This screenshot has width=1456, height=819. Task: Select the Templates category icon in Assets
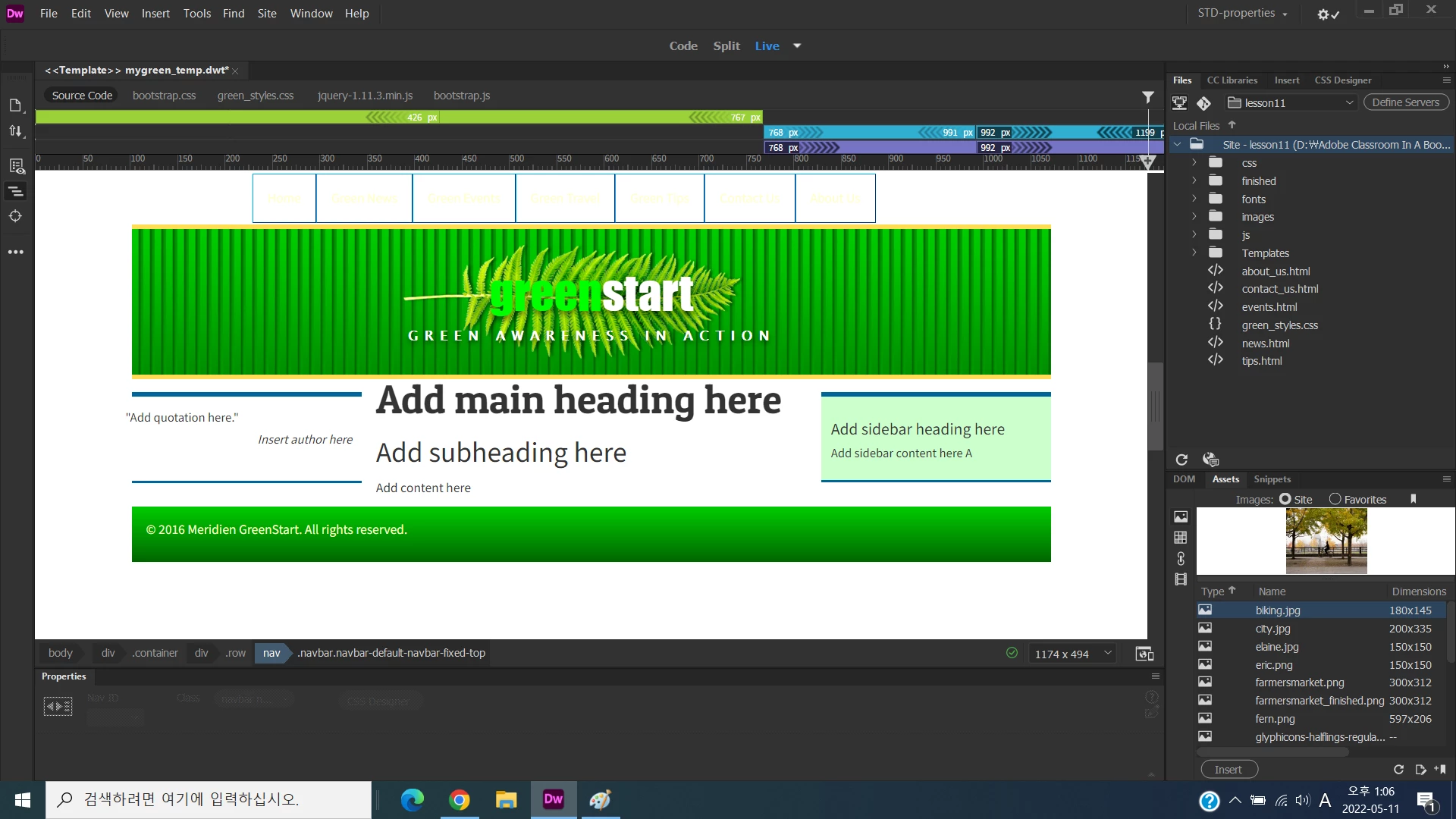1181,538
